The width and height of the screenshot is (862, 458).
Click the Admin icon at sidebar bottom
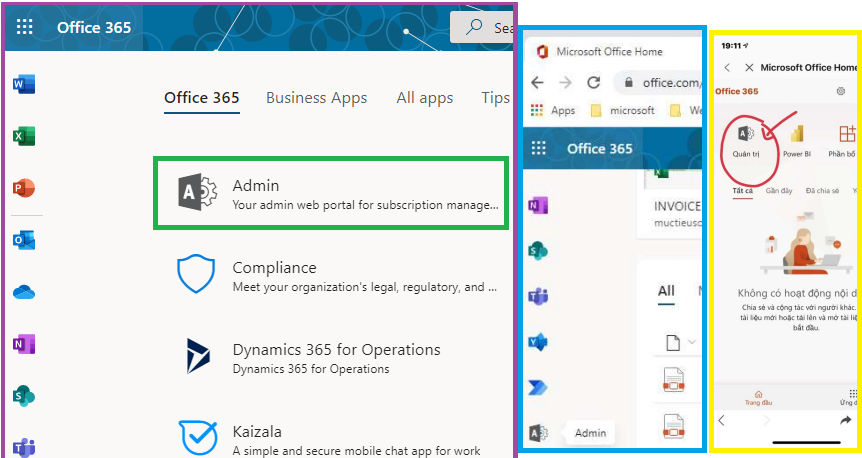click(x=538, y=433)
